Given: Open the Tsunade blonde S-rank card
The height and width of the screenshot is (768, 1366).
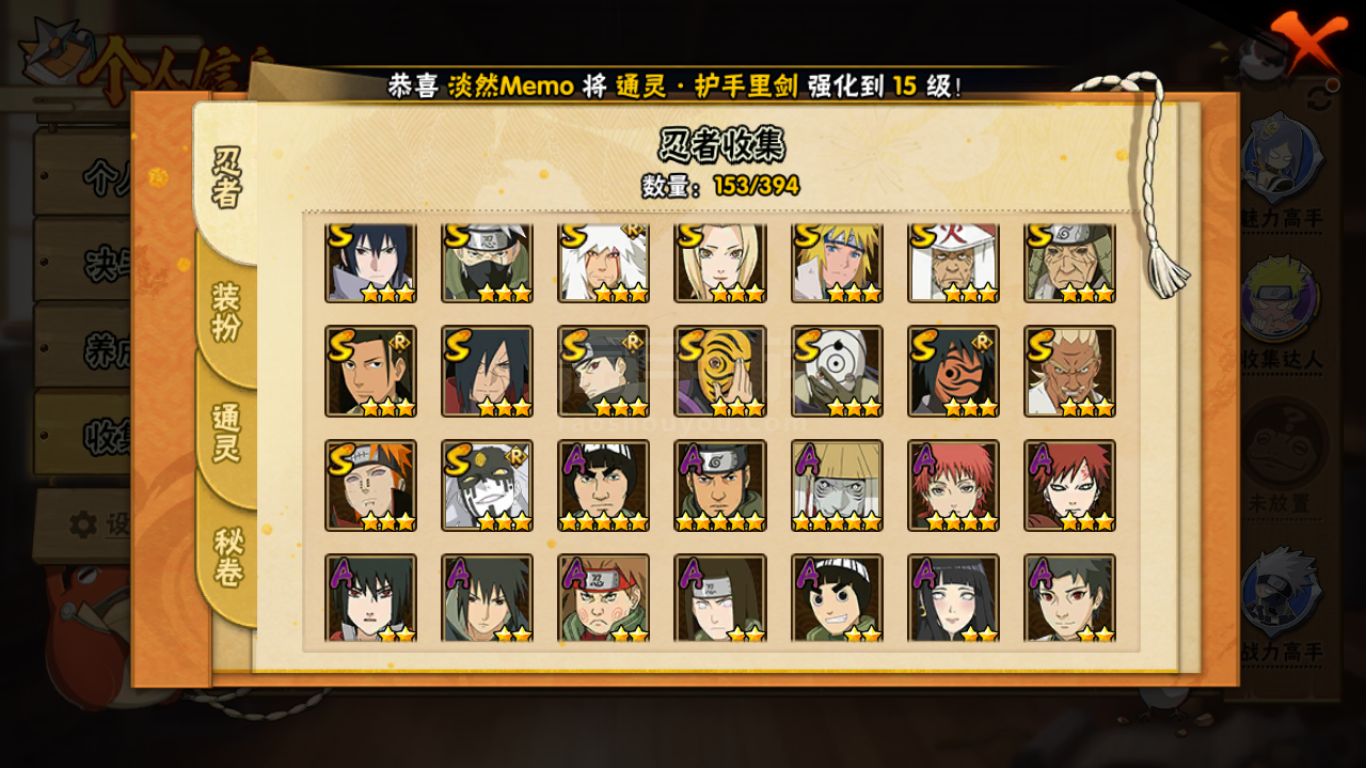Looking at the screenshot, I should point(720,263).
